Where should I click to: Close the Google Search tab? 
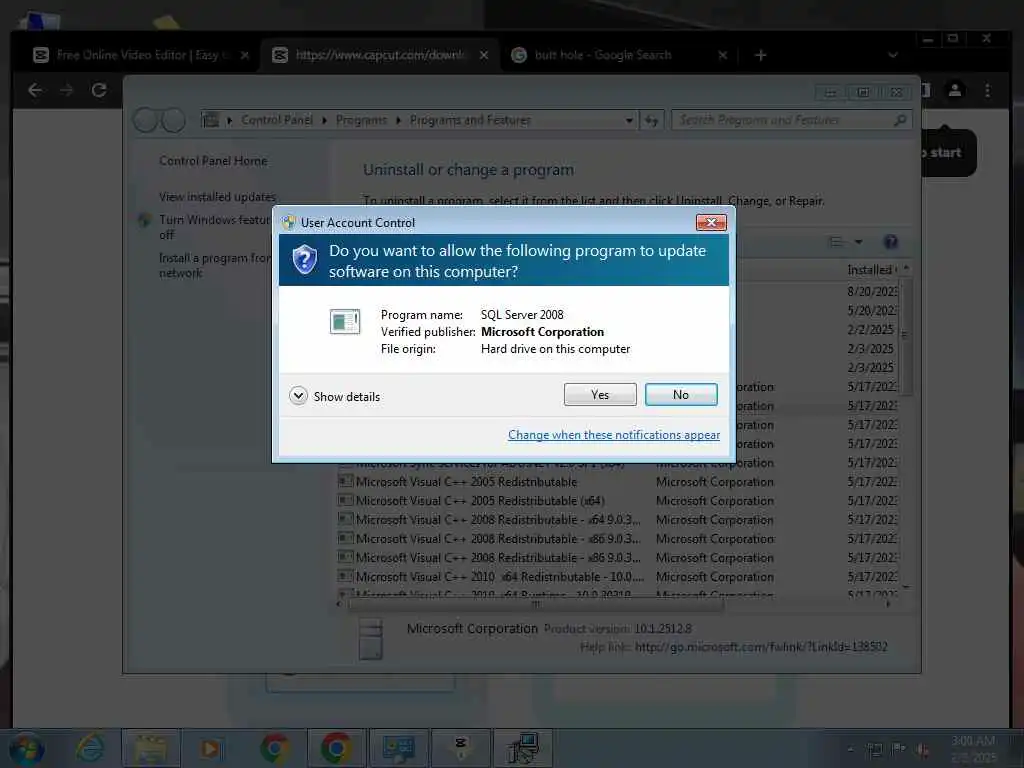tap(722, 56)
